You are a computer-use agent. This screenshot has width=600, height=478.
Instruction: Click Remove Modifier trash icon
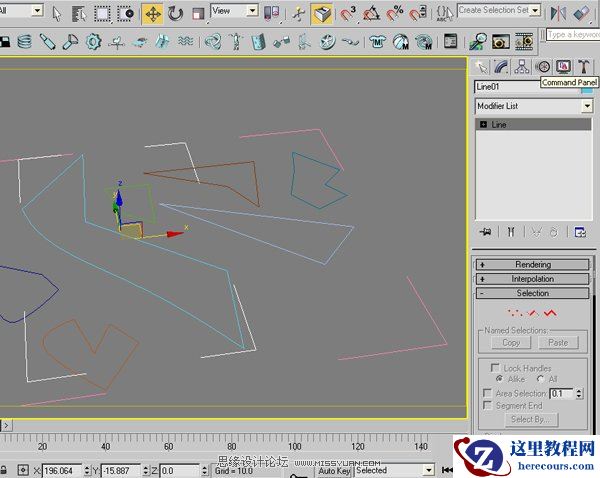554,232
